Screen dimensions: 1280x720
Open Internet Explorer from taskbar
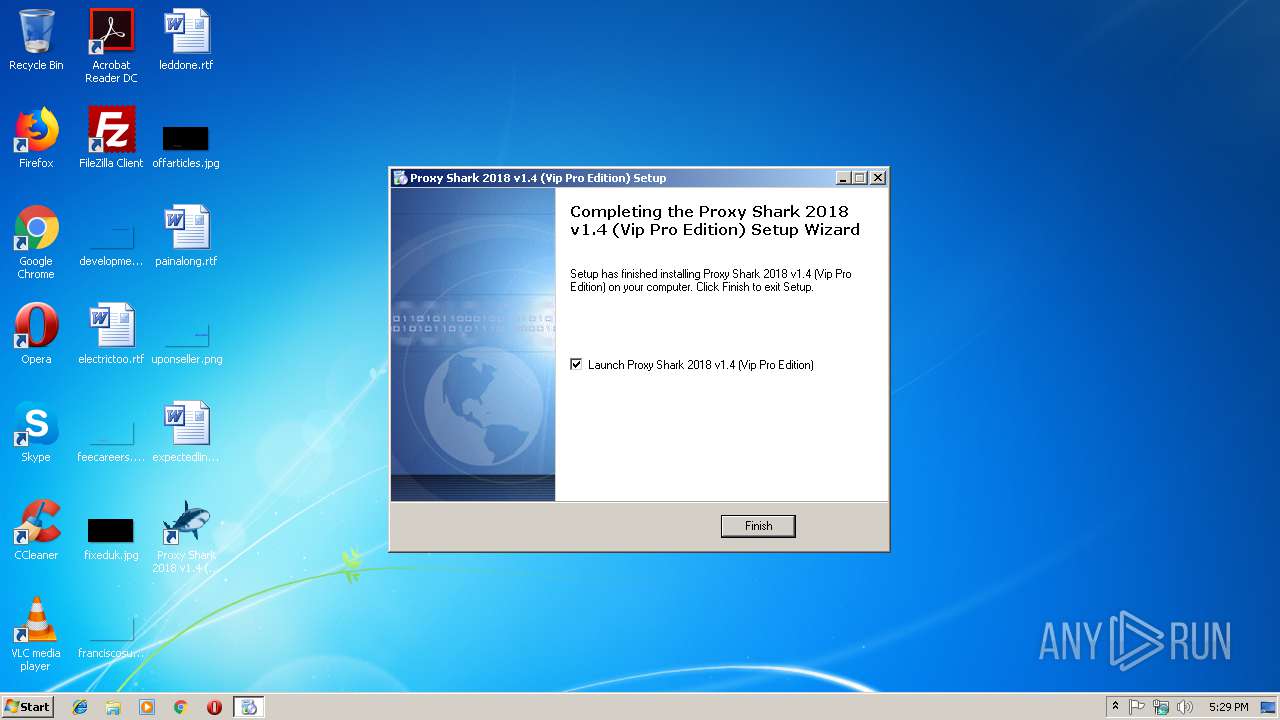tap(80, 707)
